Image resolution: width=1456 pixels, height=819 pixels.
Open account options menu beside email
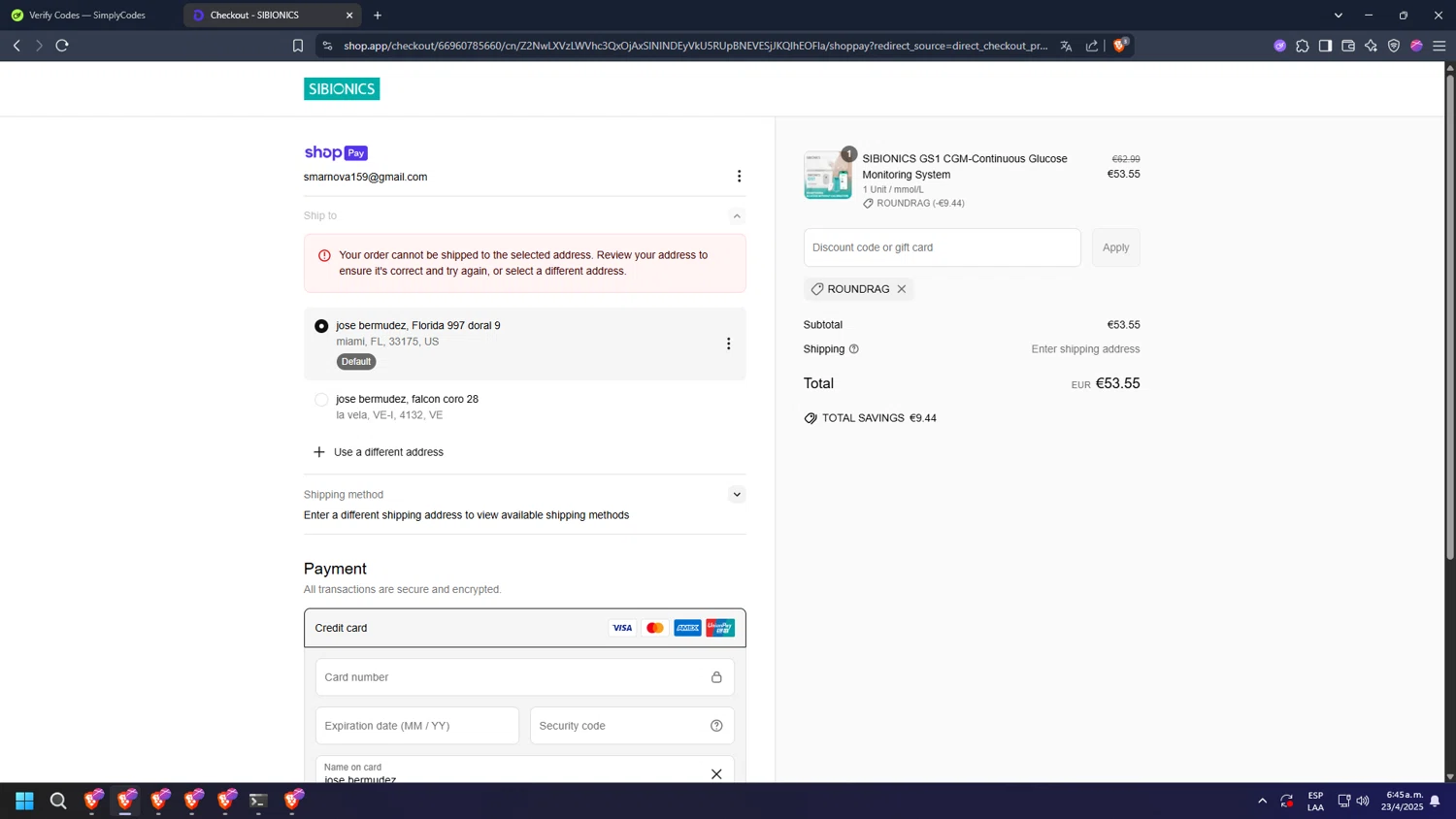click(739, 177)
